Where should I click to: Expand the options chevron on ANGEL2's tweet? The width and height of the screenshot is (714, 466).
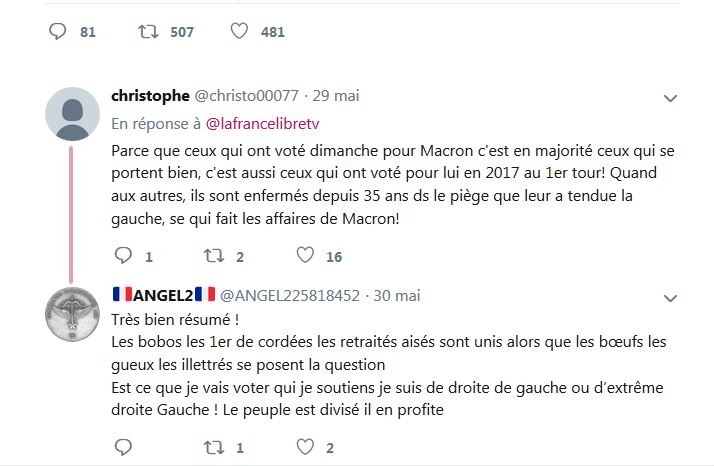tap(672, 297)
